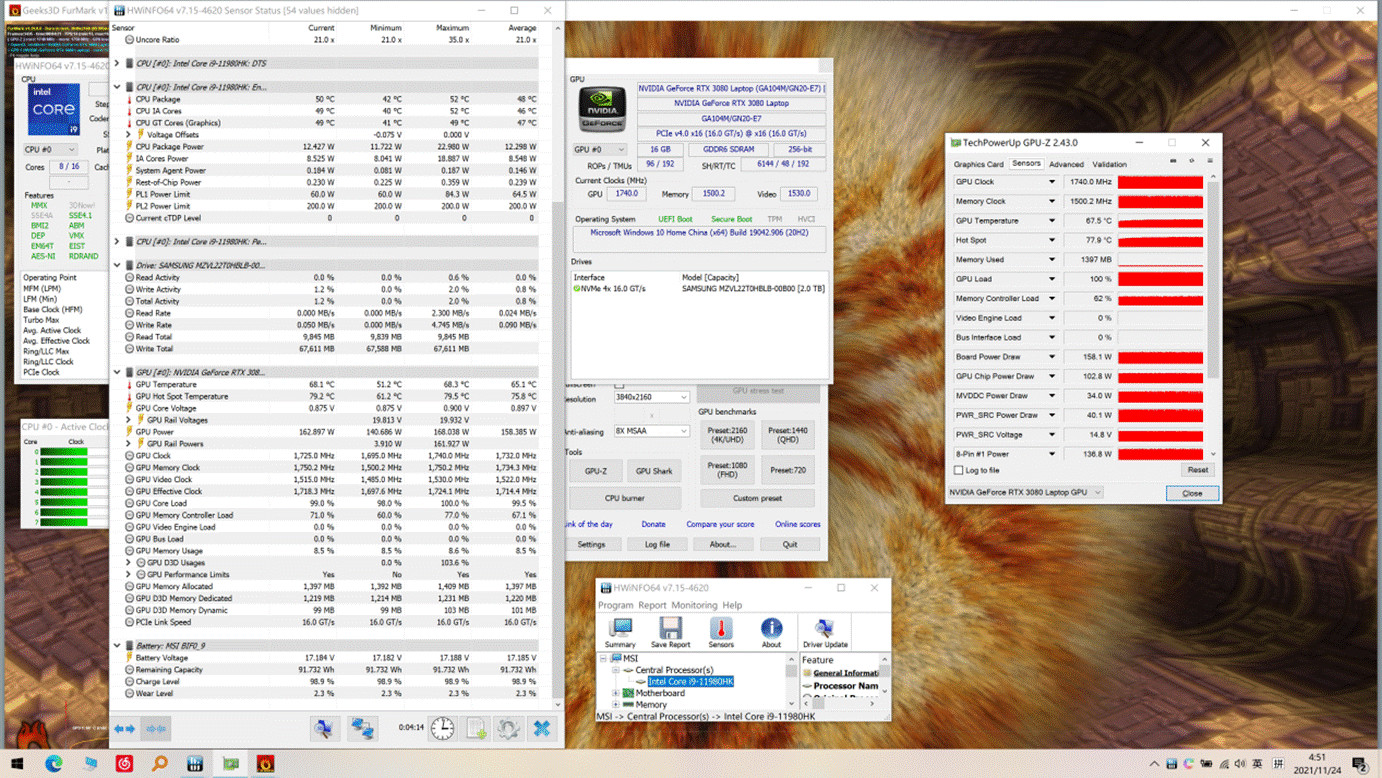
Task: Click GPU-Z green card taskbar icon
Action: (x=231, y=764)
